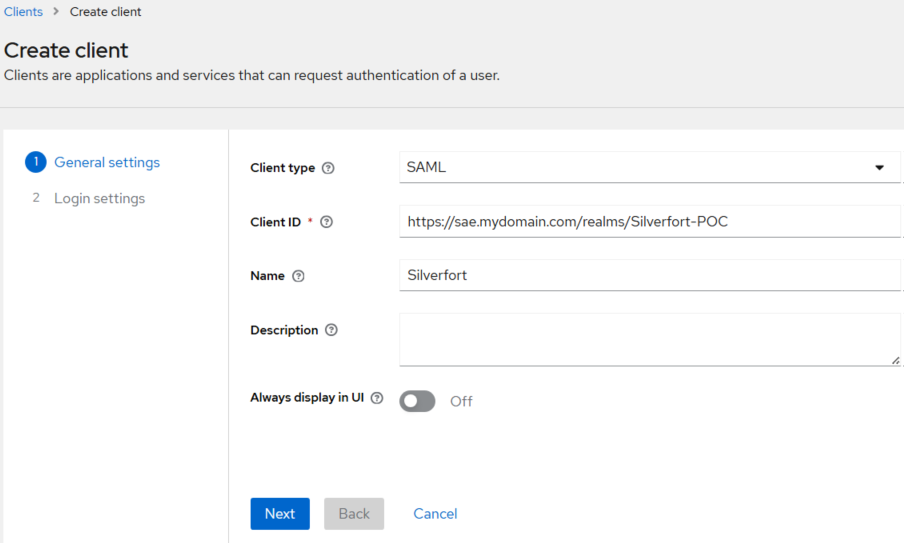Click breadcrumb separator chevron after Clients
The image size is (904, 543).
click(56, 12)
